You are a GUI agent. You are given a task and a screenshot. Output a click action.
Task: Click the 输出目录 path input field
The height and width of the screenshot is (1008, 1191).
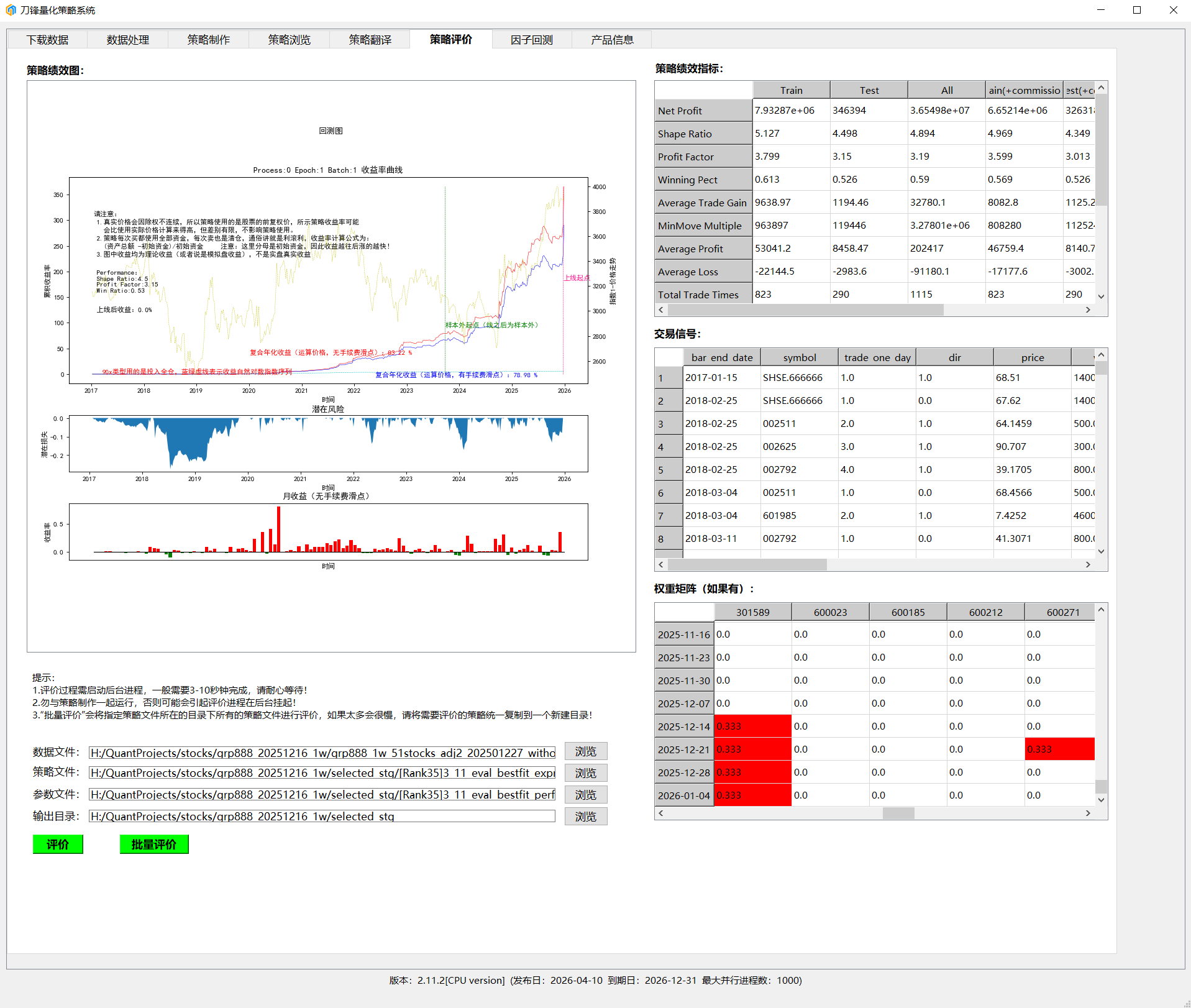tap(322, 816)
